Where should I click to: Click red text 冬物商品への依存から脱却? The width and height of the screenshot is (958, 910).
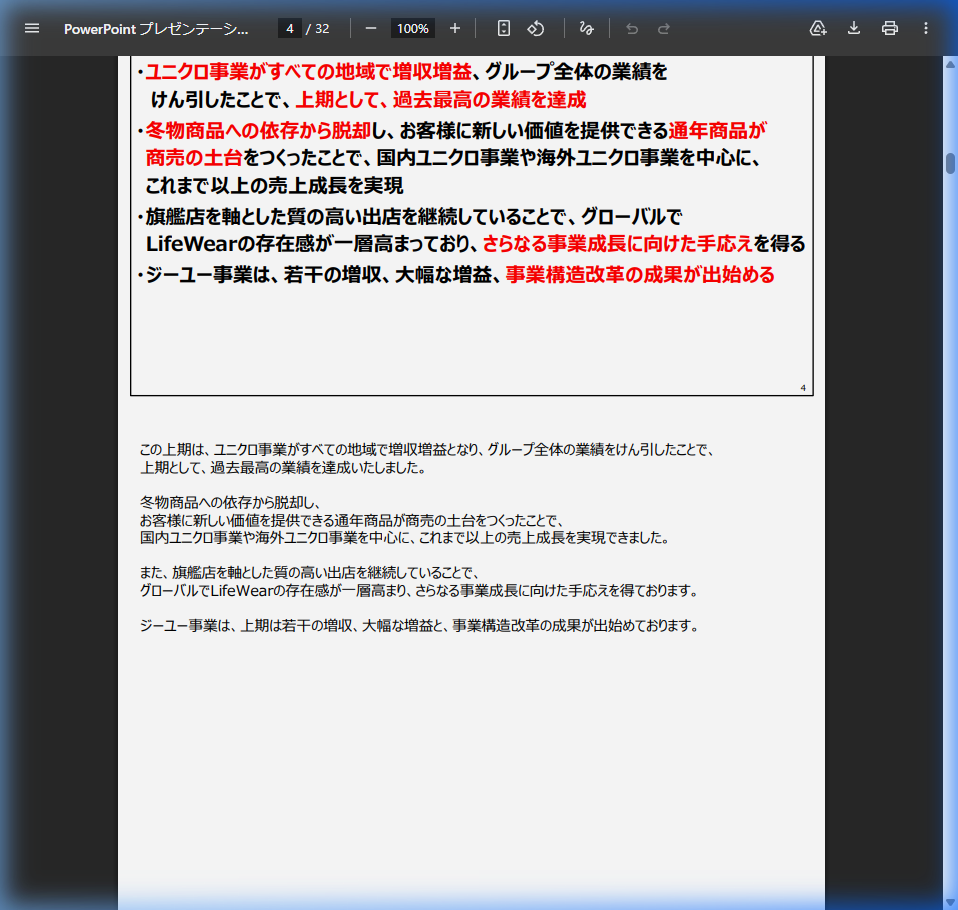point(258,130)
